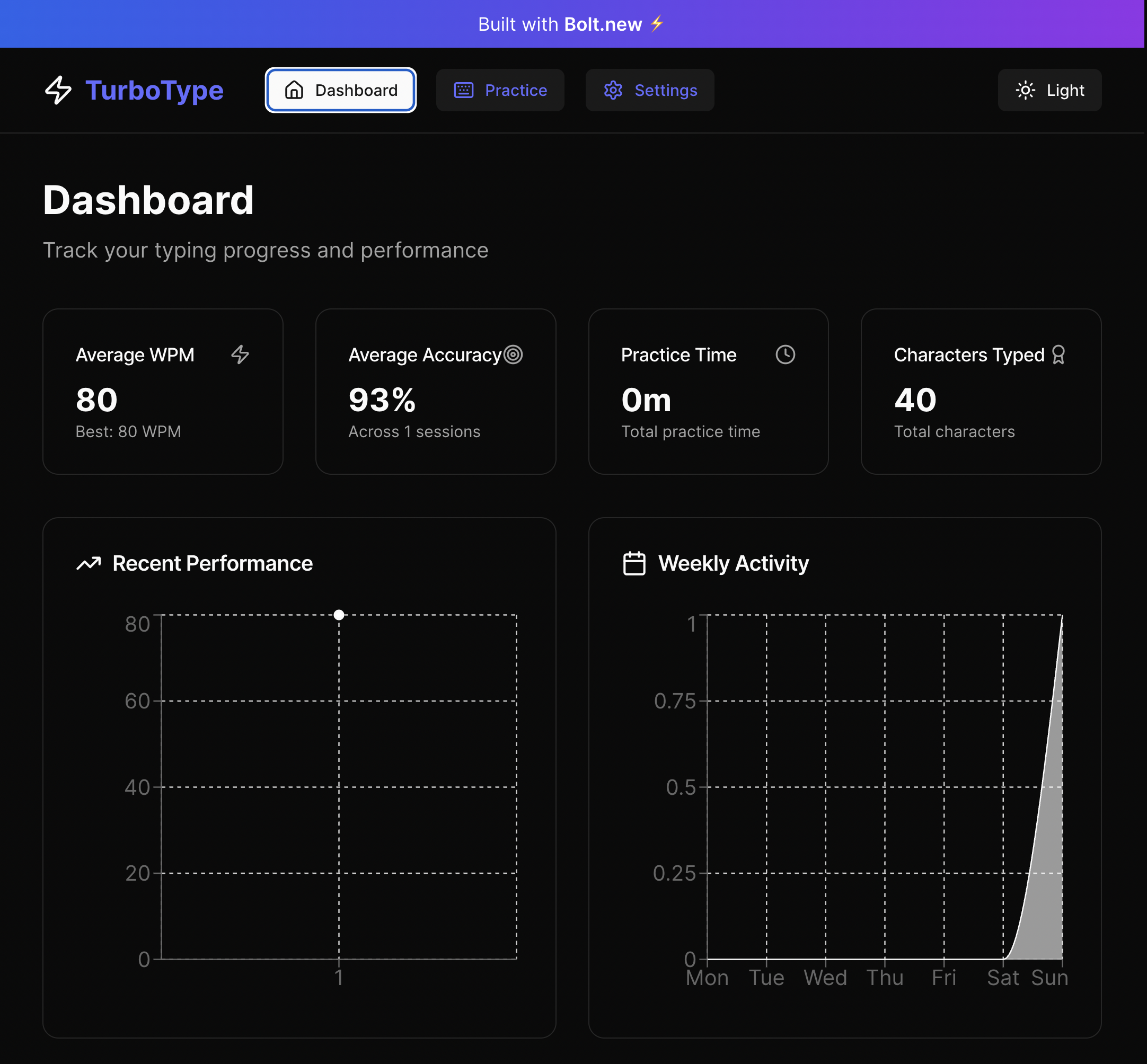Click the clock icon in Practice Time card
1147x1064 pixels.
[785, 354]
